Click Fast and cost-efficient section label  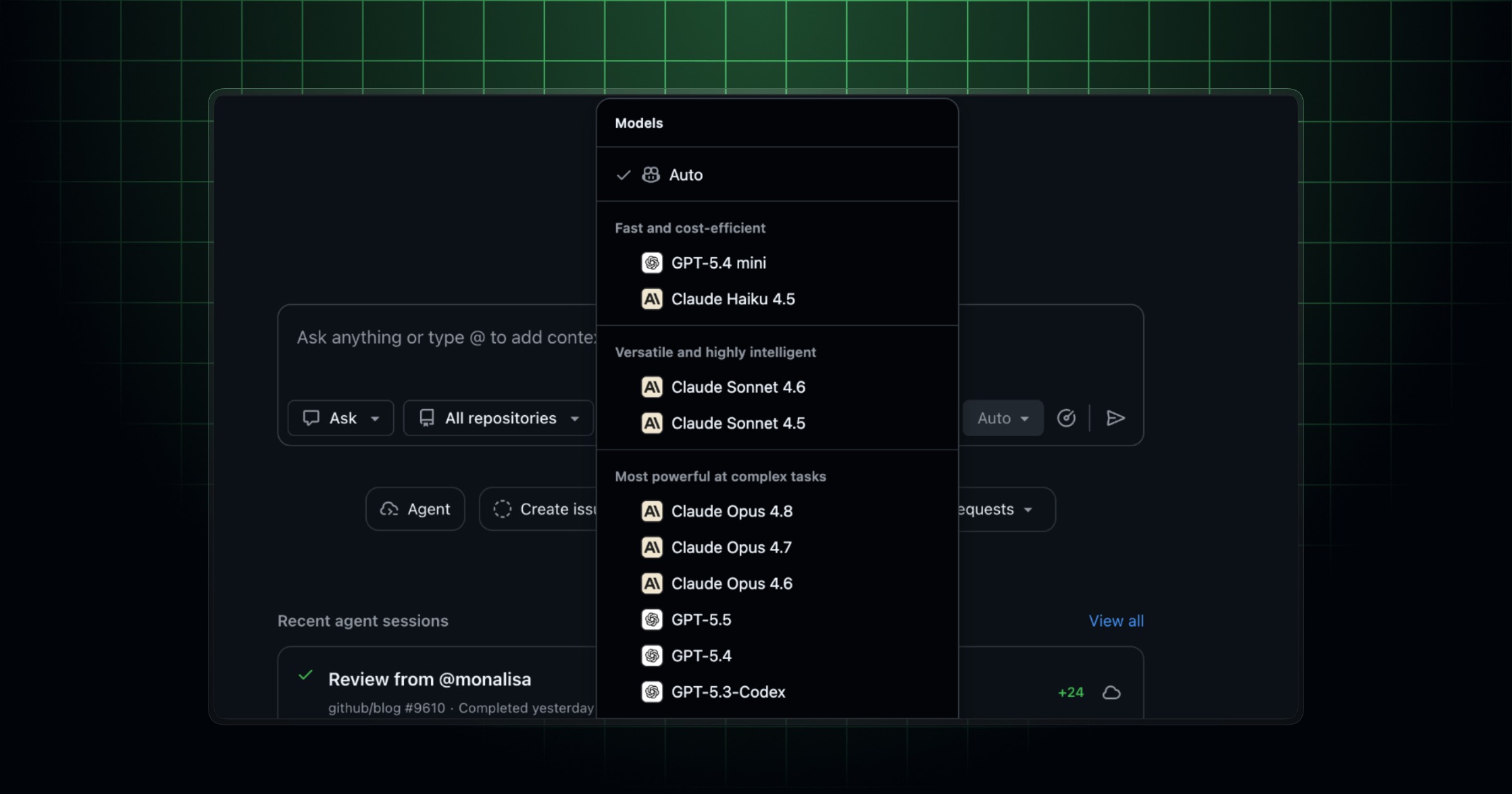coord(690,228)
